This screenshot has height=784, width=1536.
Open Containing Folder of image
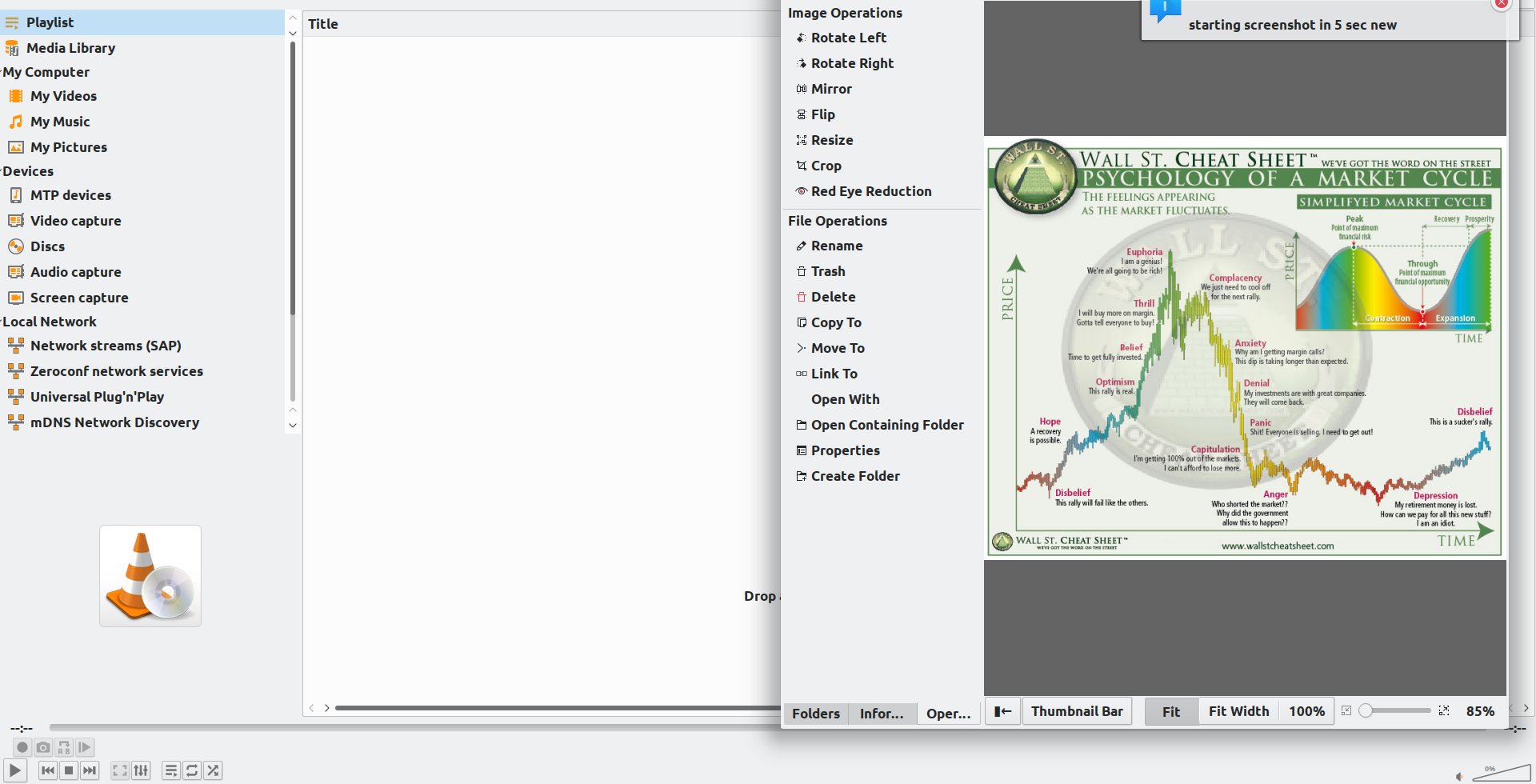point(881,425)
